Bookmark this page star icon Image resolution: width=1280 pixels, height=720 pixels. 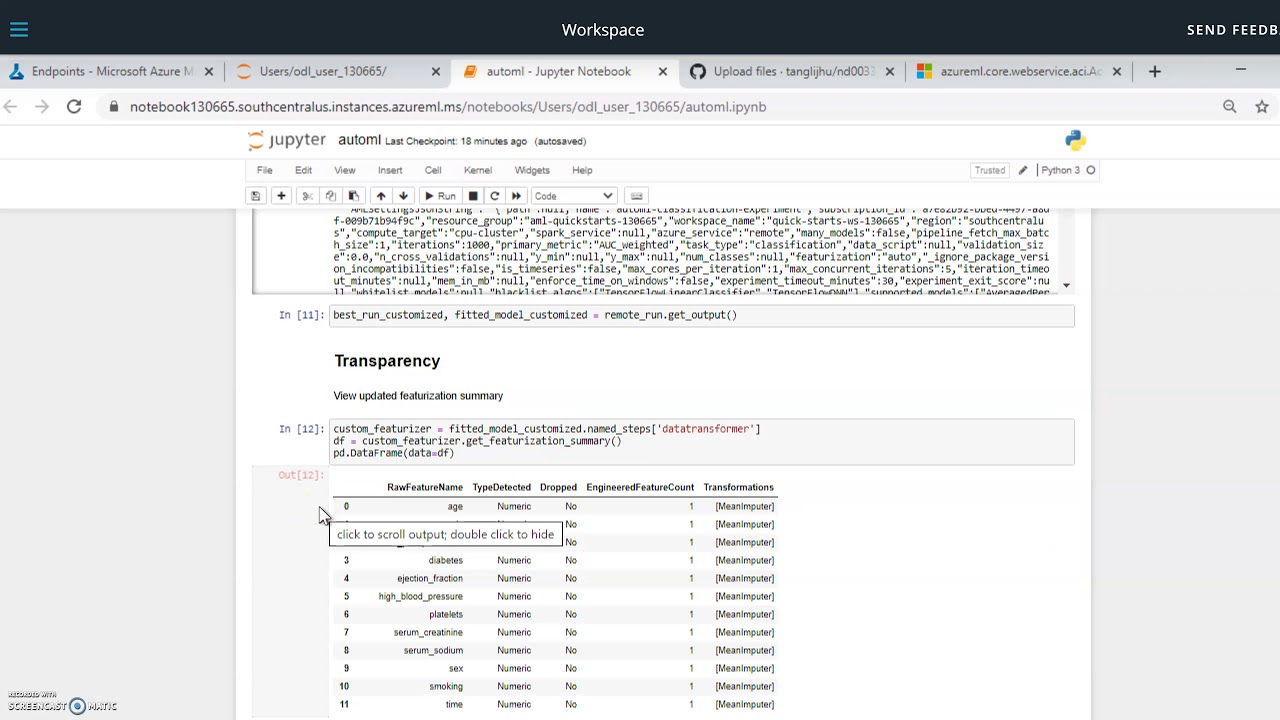pyautogui.click(x=1262, y=106)
